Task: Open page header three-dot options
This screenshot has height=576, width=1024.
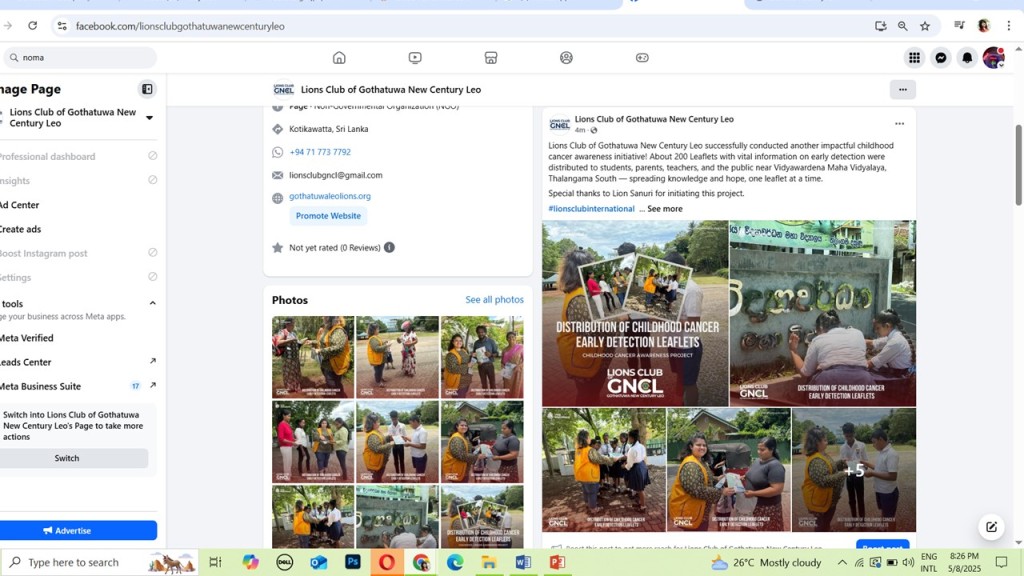Action: pyautogui.click(x=903, y=89)
